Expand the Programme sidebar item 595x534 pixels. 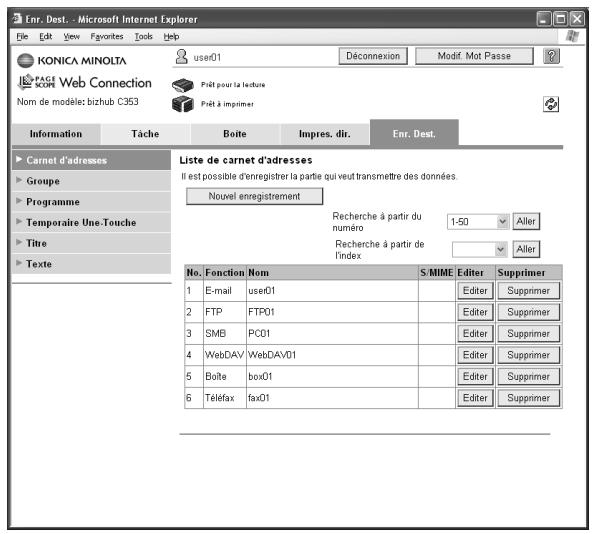pos(91,202)
